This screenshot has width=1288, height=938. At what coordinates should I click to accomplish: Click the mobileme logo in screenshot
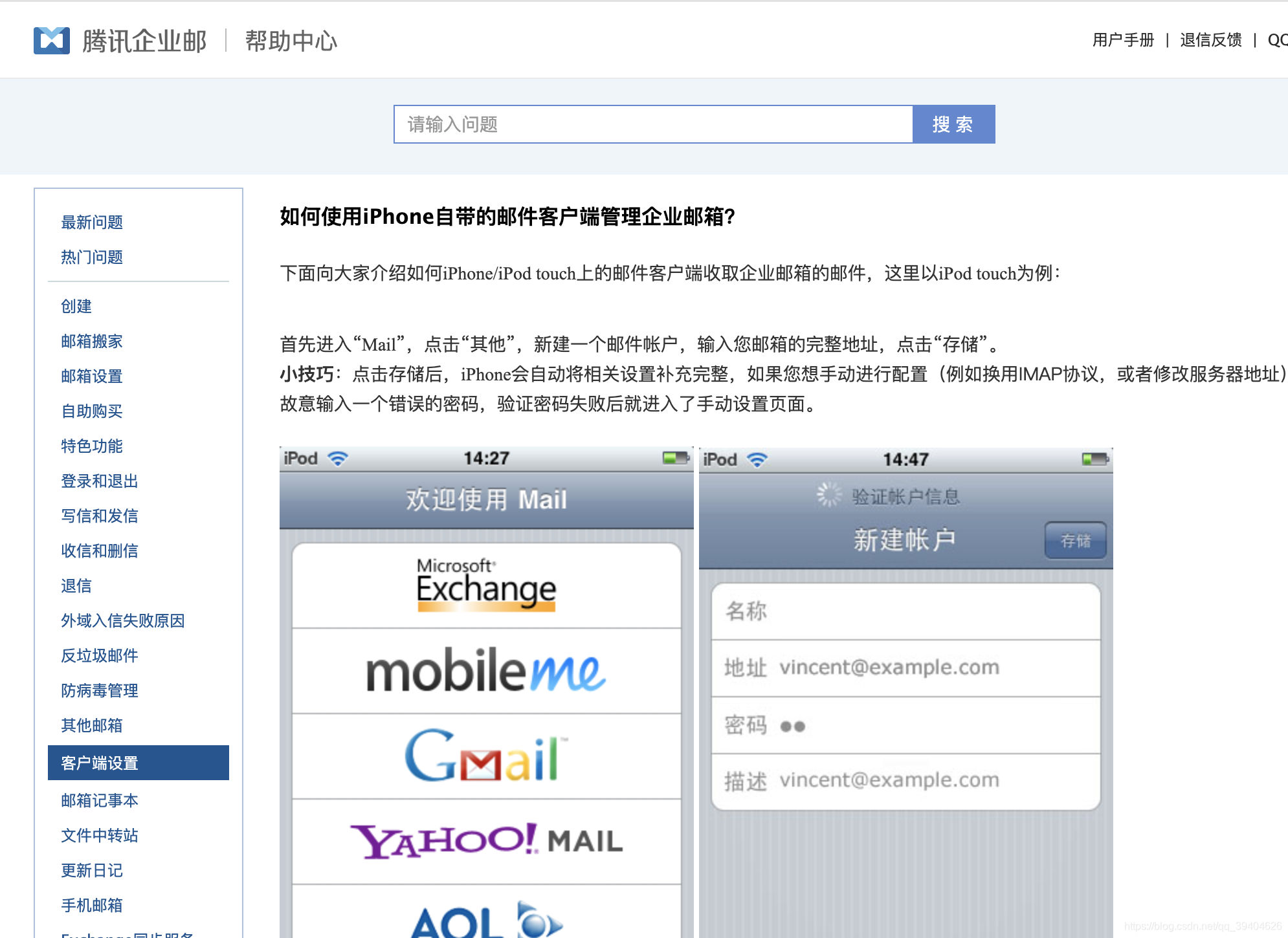click(x=486, y=670)
